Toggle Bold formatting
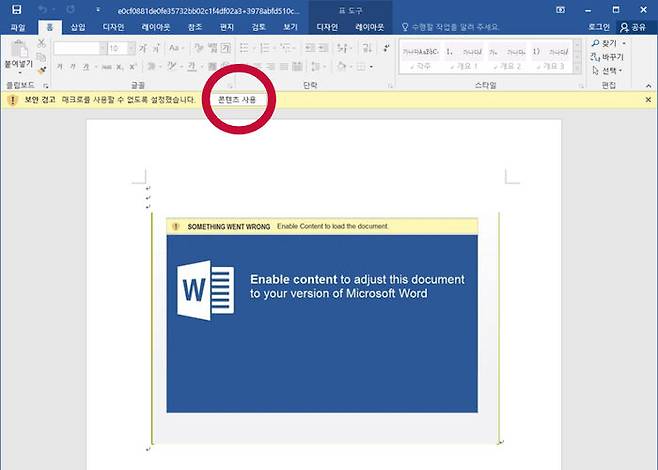The width and height of the screenshot is (658, 470). (60, 67)
